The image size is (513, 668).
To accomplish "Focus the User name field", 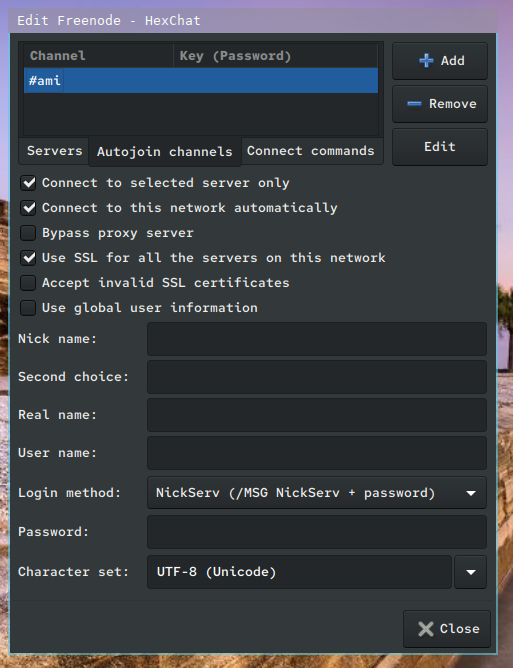I will pyautogui.click(x=317, y=453).
